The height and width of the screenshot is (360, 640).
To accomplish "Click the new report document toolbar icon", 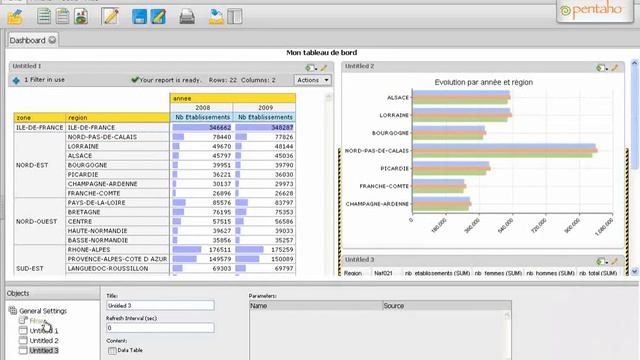I will tap(44, 16).
